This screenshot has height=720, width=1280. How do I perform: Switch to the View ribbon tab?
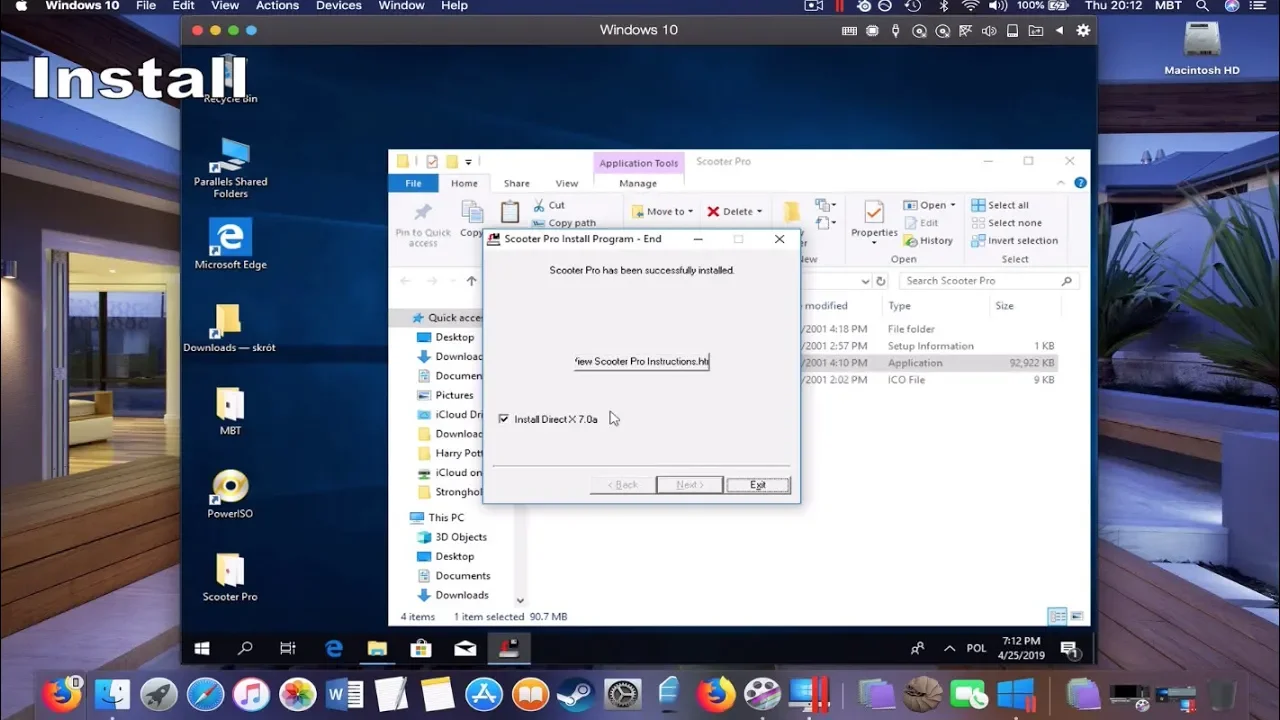pyautogui.click(x=567, y=183)
